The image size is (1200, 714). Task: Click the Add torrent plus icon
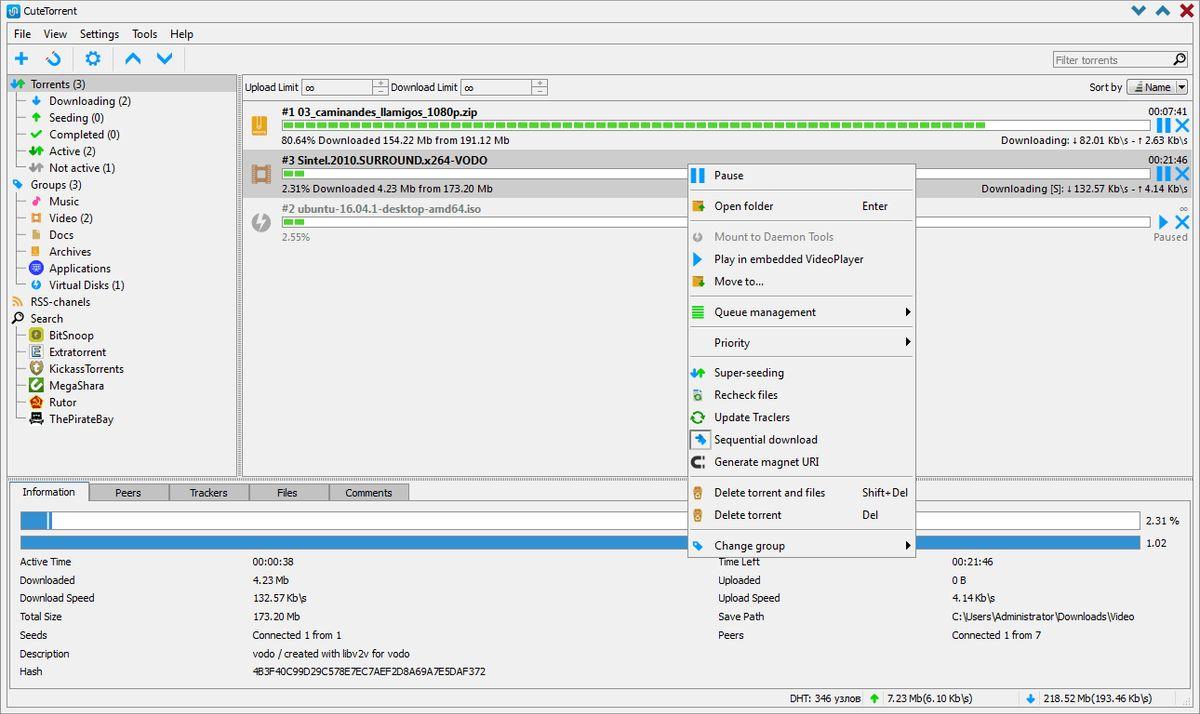coord(21,59)
